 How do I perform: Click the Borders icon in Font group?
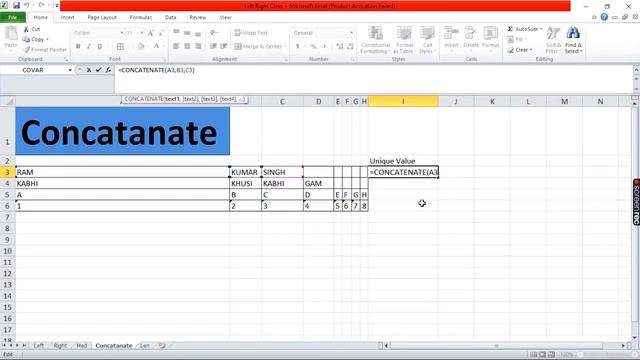tap(120, 47)
